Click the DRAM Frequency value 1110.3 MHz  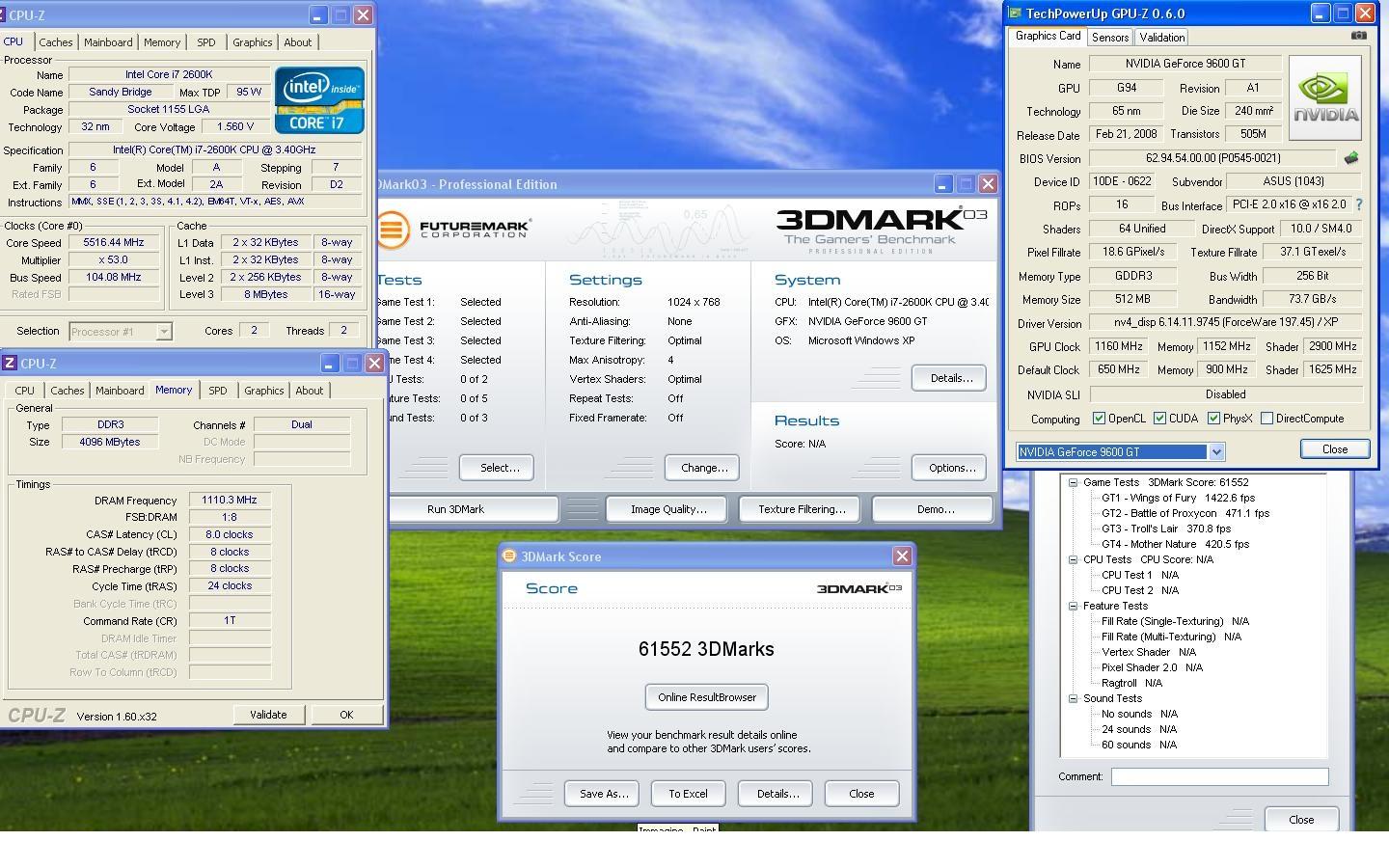tap(230, 501)
